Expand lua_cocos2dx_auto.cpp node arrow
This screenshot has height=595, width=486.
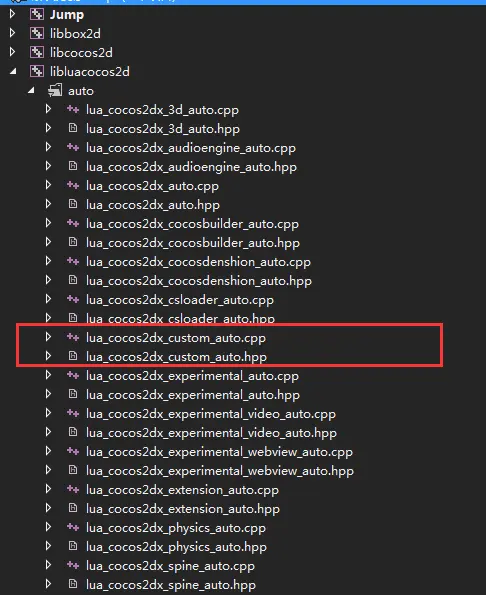coord(48,185)
